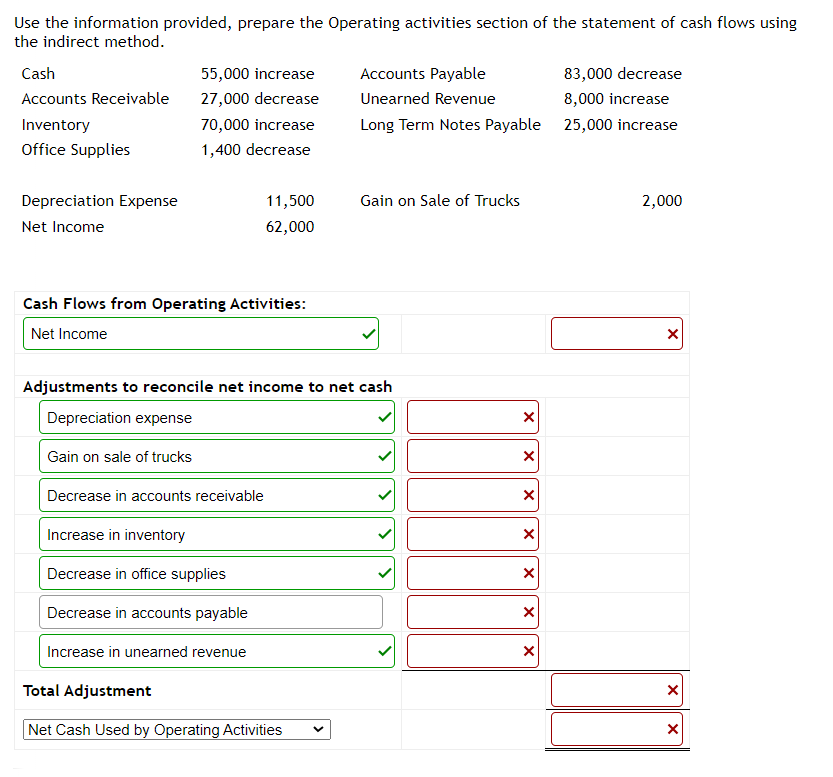The height and width of the screenshot is (777, 833).
Task: Click the red X beside the Net Income amount
Action: (672, 333)
